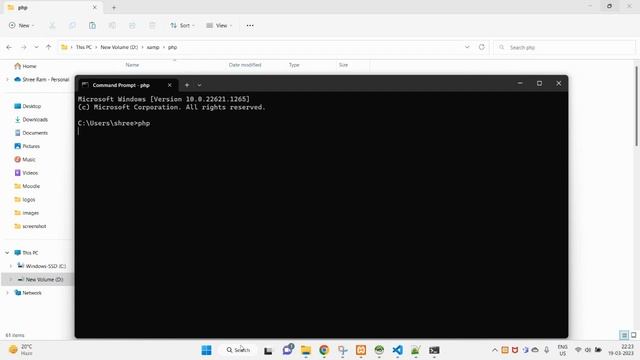Click 'This PC' in the address breadcrumb
This screenshot has width=640, height=360.
[x=84, y=47]
